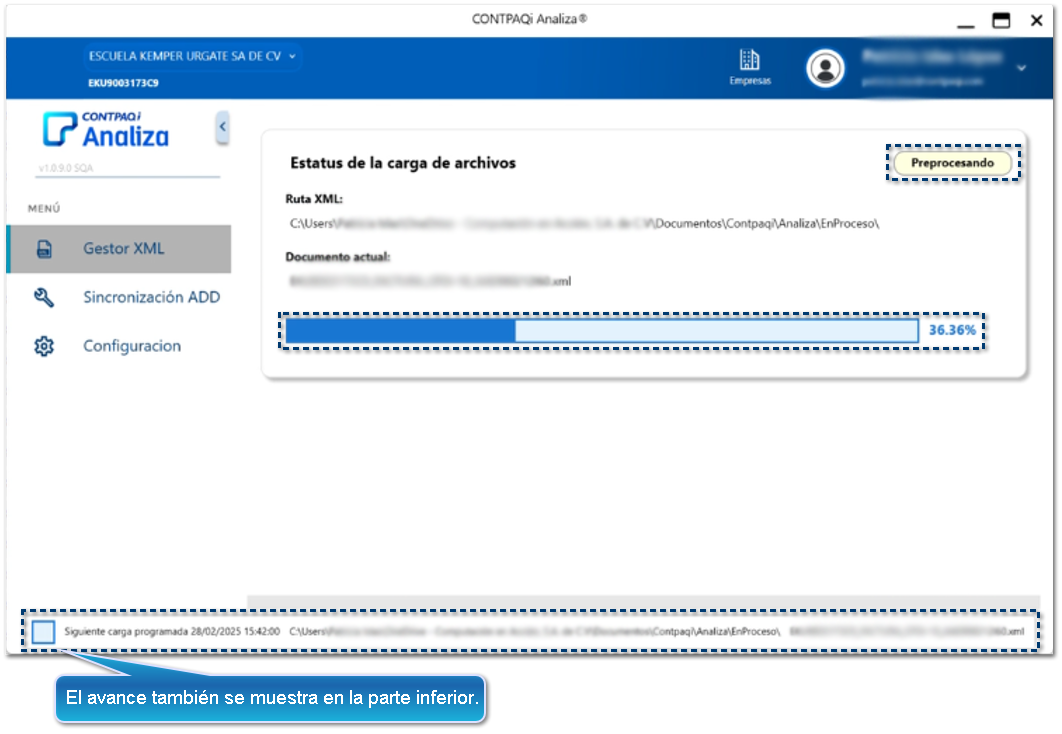Expand the user account dropdown arrow
The image size is (1062, 734).
click(x=1021, y=68)
